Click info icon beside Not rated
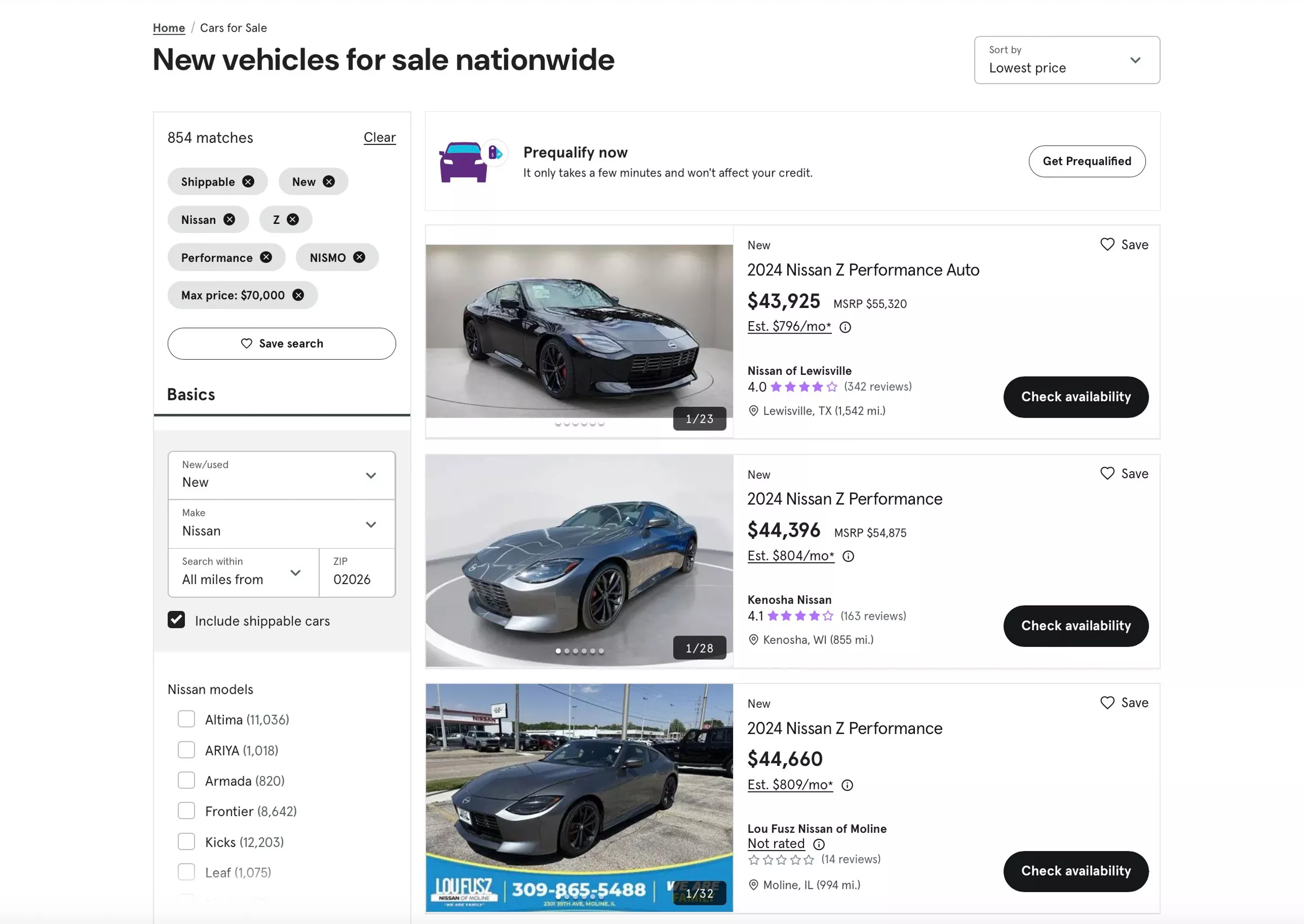The image size is (1304, 924). pos(818,844)
